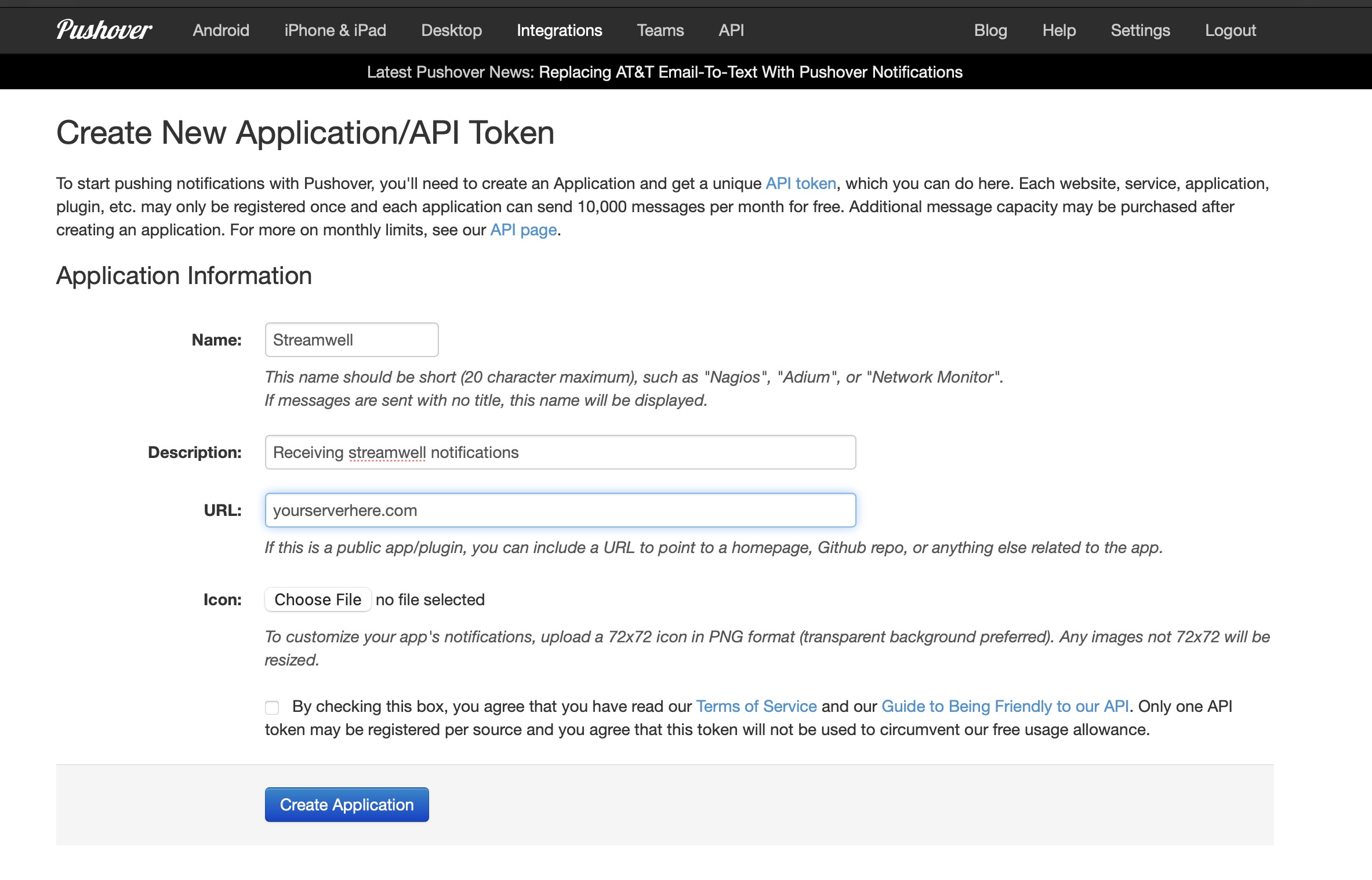Click into the Name field
Viewport: 1372px width, 880px height.
(x=351, y=340)
